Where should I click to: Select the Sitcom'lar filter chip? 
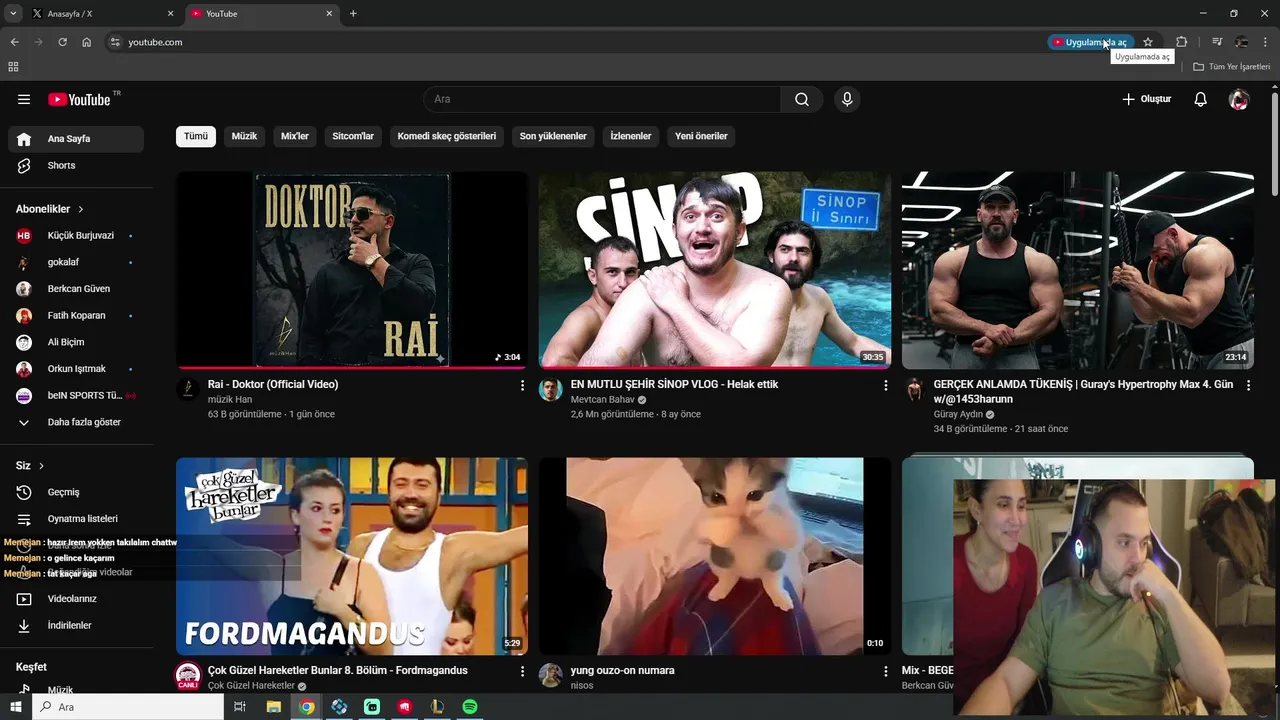coord(353,136)
